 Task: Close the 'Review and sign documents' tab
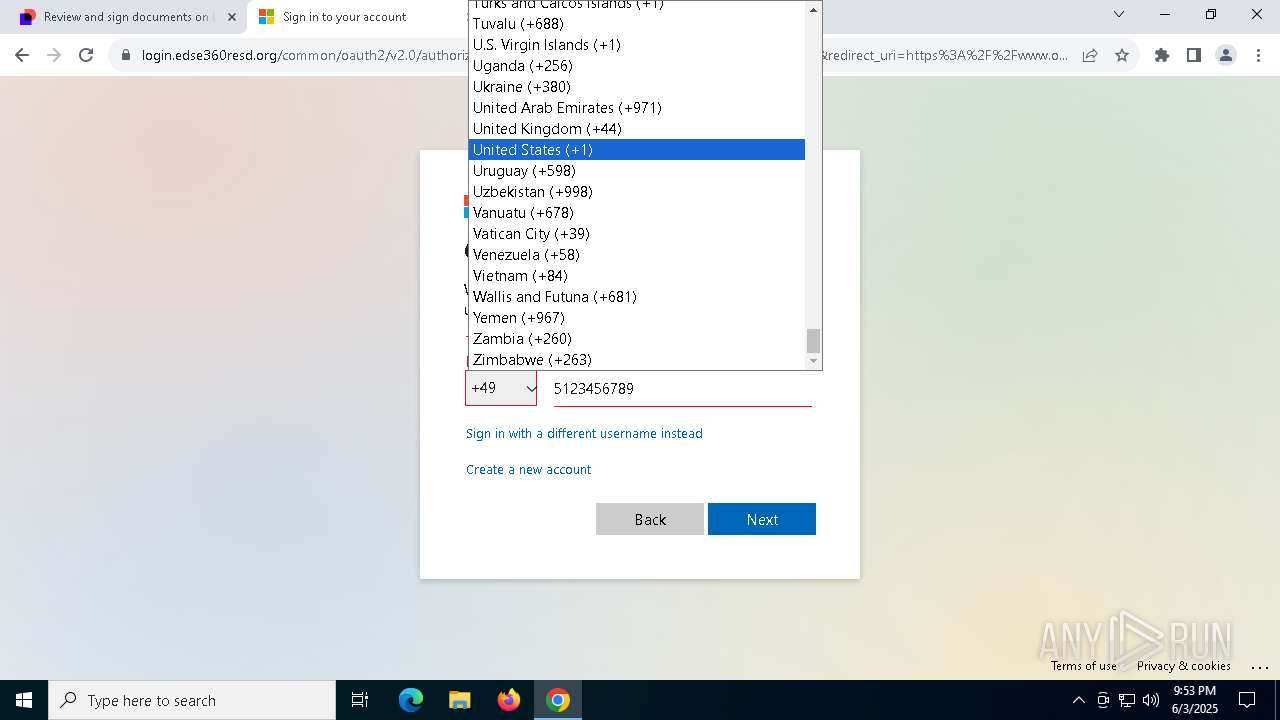pos(232,17)
